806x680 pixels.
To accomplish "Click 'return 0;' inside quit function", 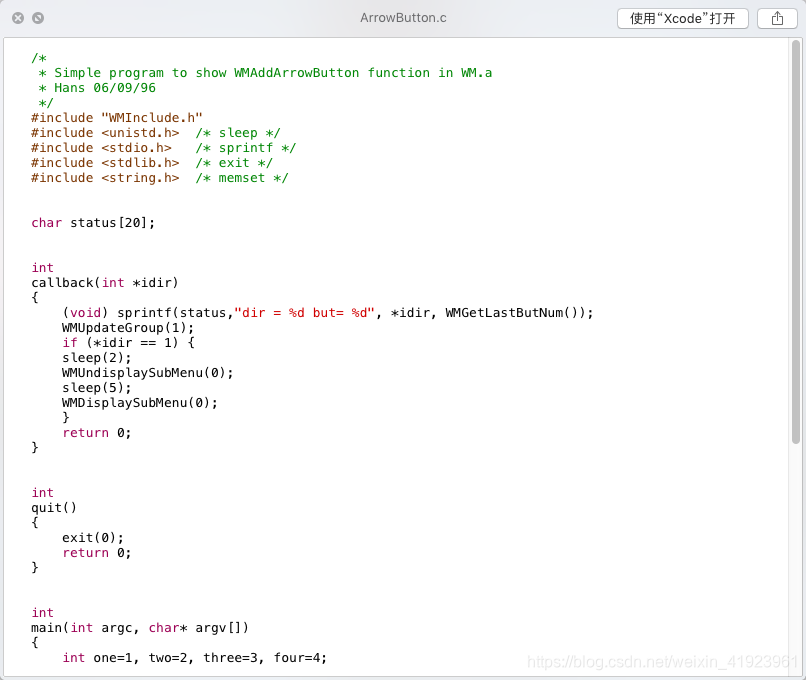I will tap(97, 553).
